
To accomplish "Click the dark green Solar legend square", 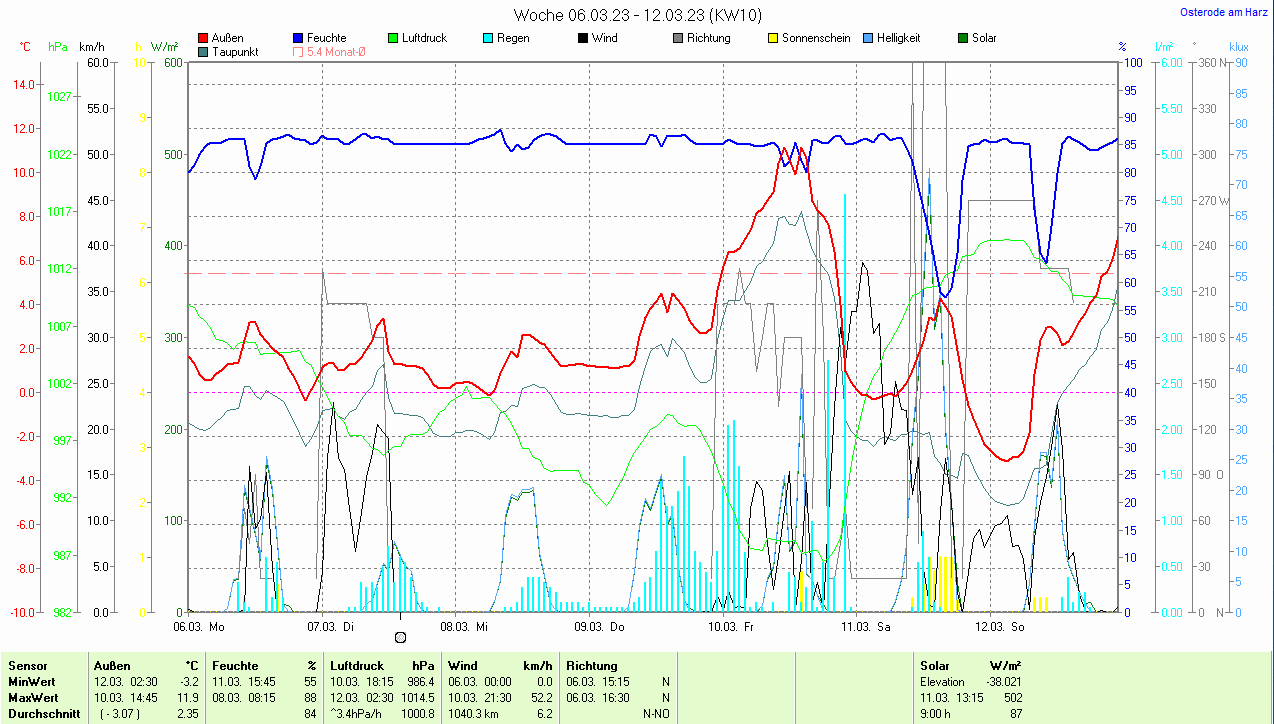I will 963,38.
